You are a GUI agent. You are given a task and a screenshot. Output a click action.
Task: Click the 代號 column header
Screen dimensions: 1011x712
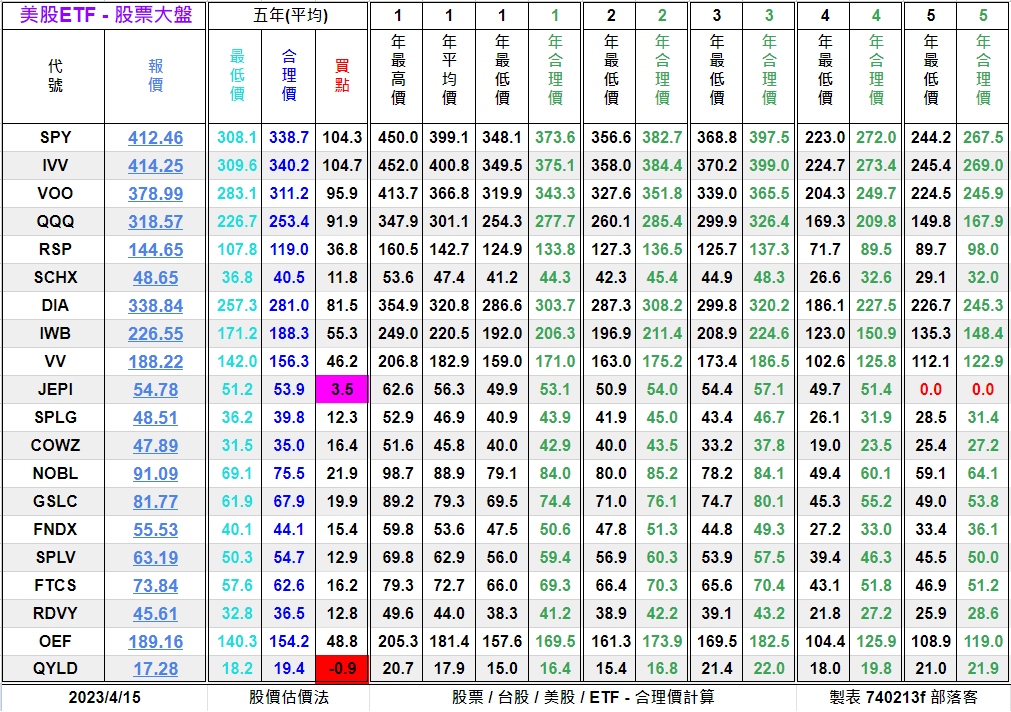coord(55,76)
